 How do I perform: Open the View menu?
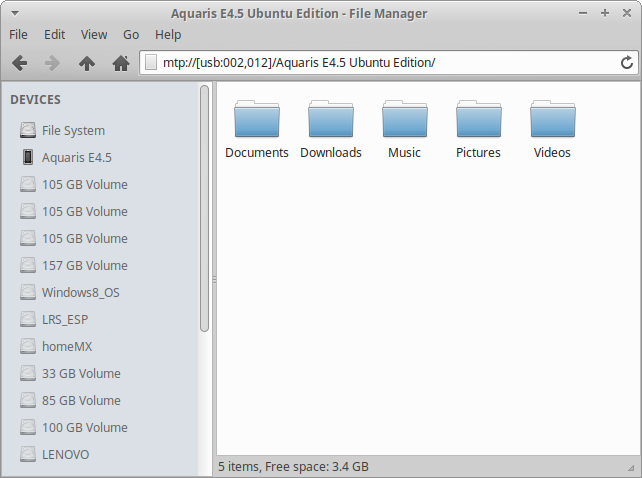pos(94,35)
